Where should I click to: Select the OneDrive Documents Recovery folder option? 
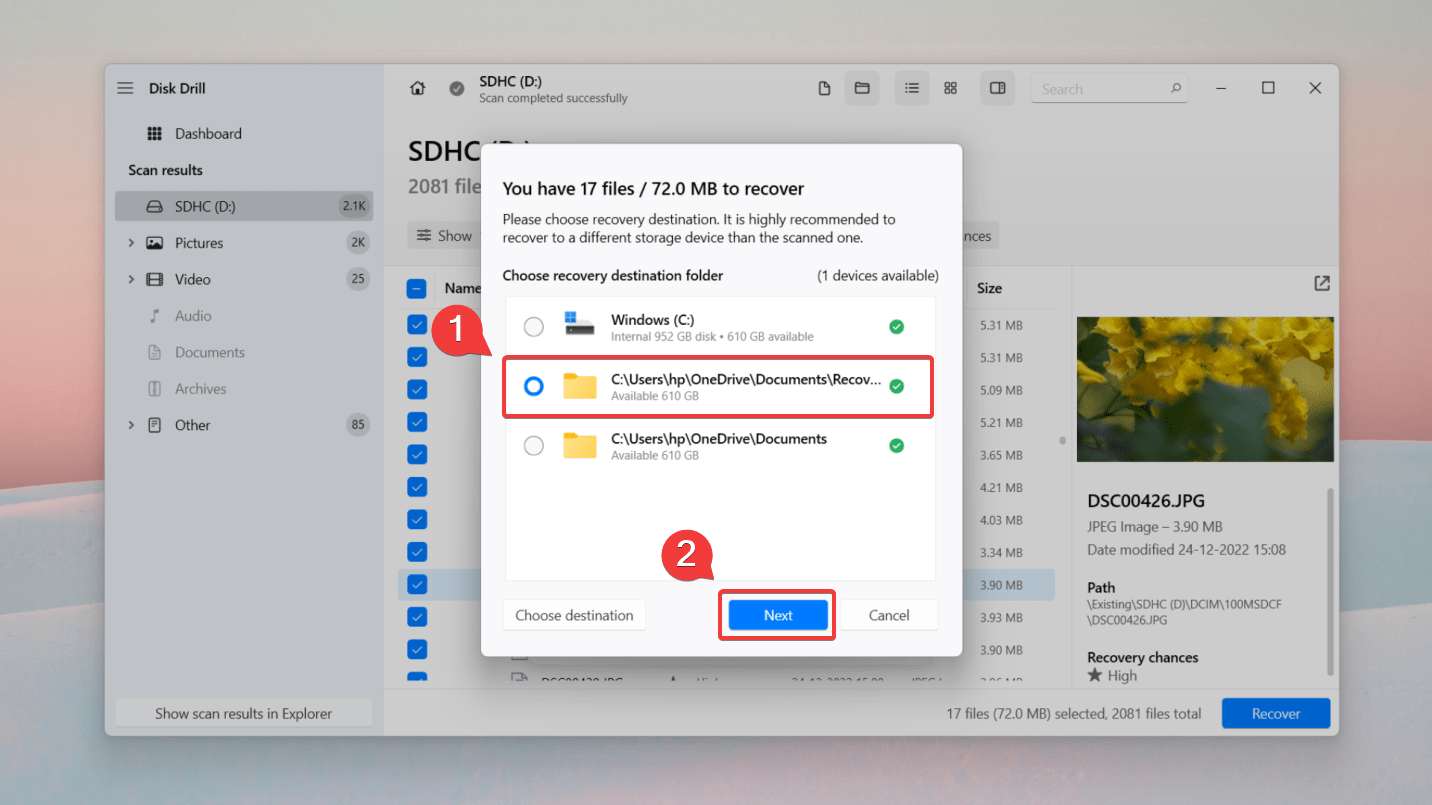click(x=534, y=386)
